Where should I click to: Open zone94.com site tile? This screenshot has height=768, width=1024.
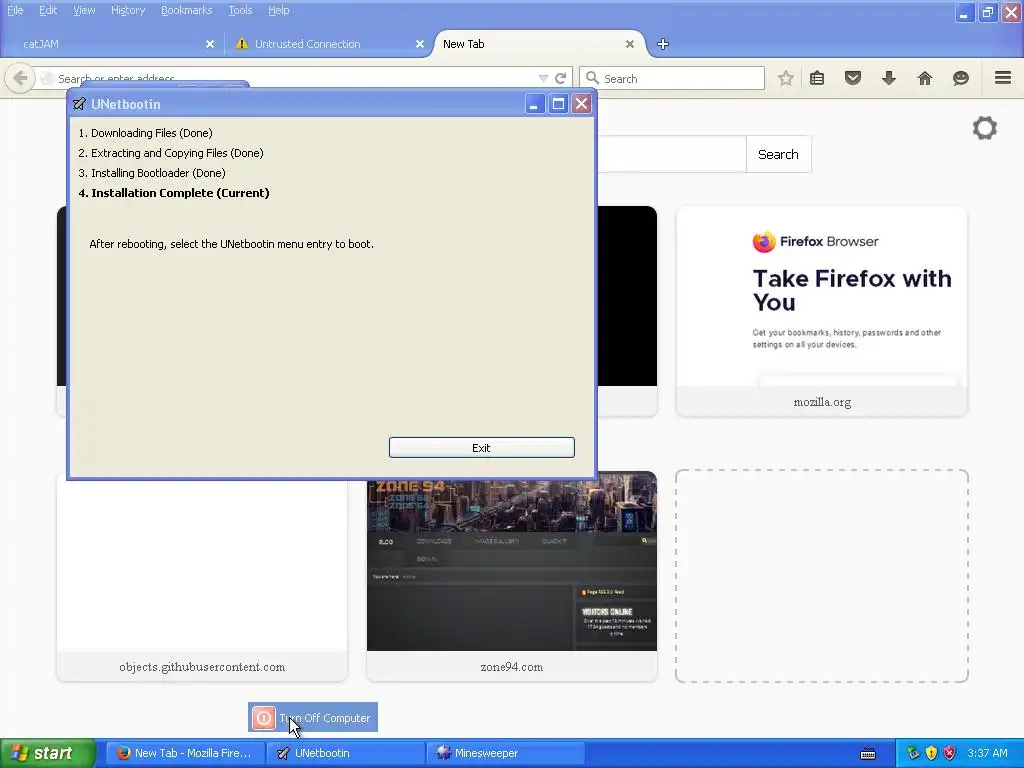click(511, 575)
